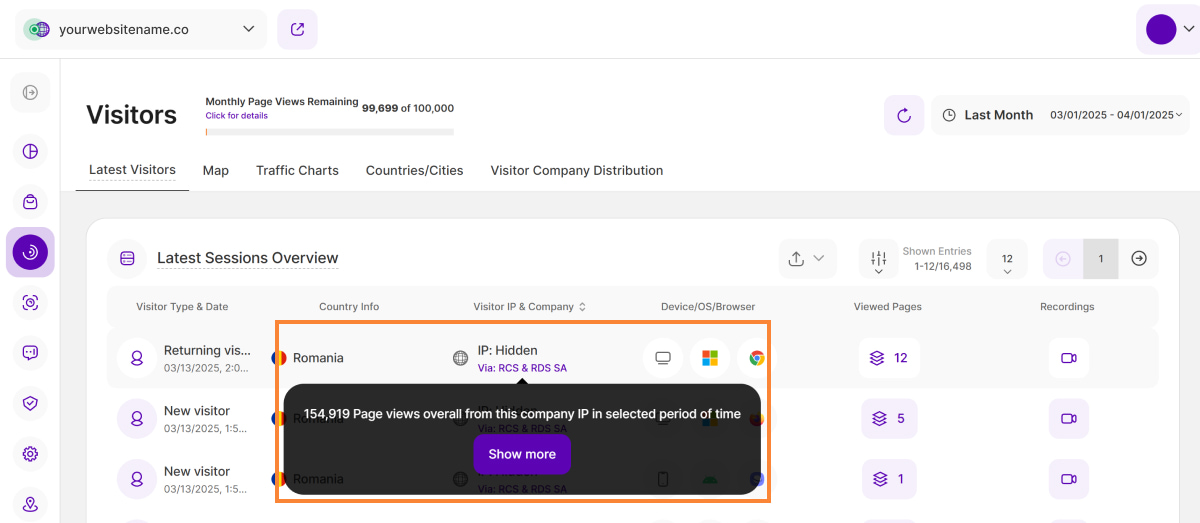Open the table filter settings dropdown
Image resolution: width=1200 pixels, height=523 pixels.
coord(878,259)
